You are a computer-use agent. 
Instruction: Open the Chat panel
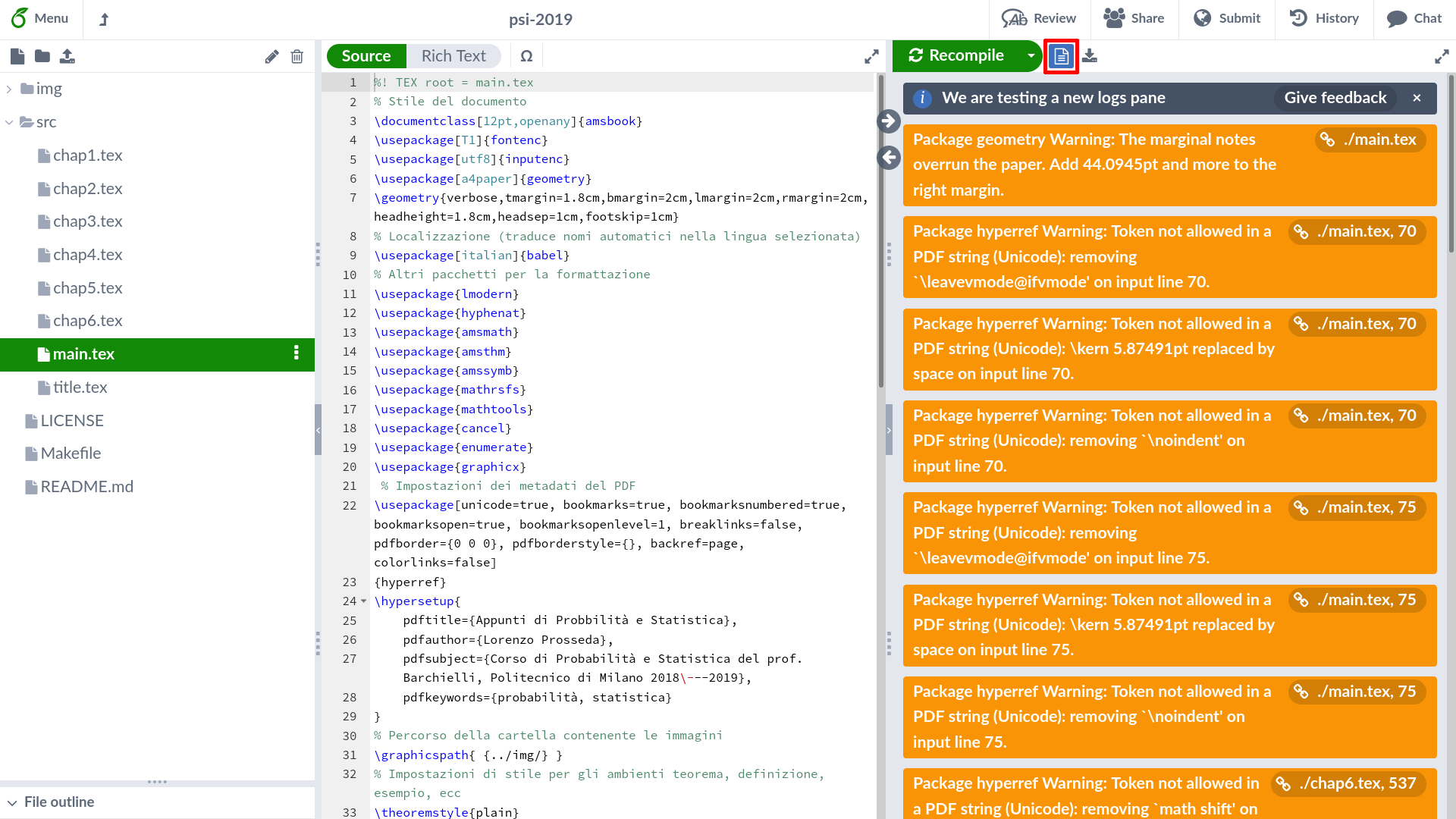(x=1414, y=18)
